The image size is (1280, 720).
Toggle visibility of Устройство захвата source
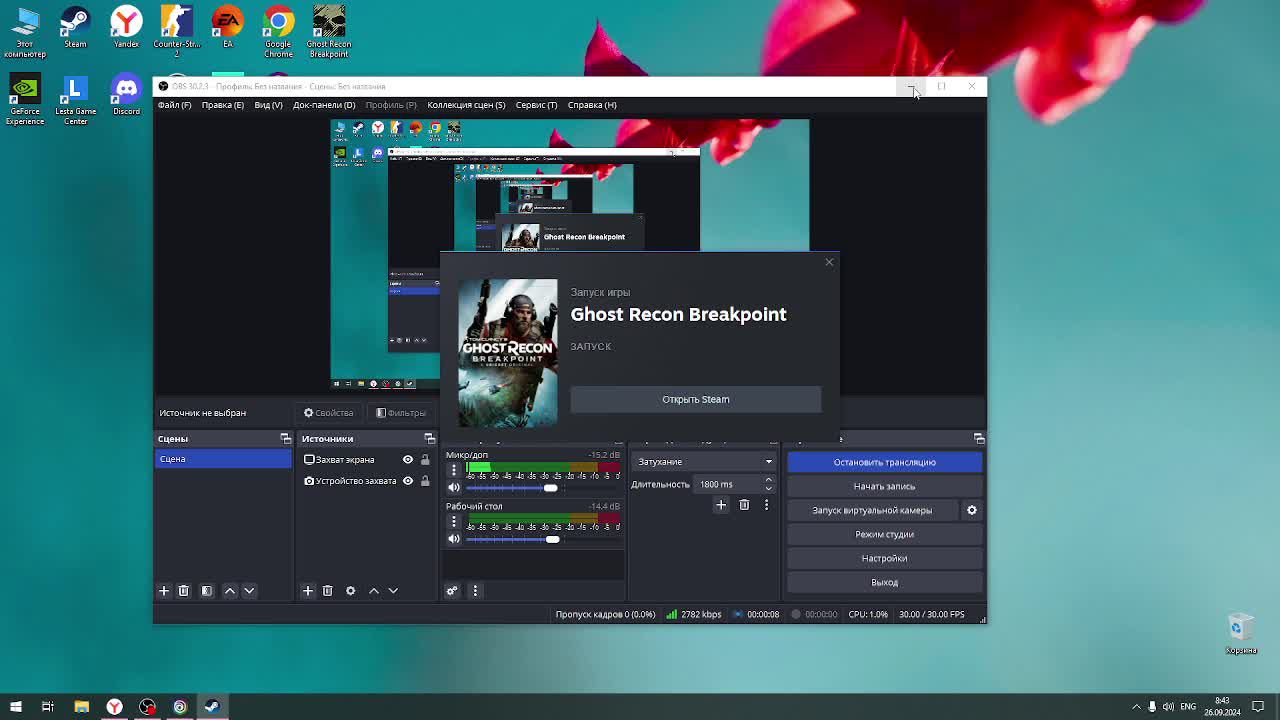point(408,481)
